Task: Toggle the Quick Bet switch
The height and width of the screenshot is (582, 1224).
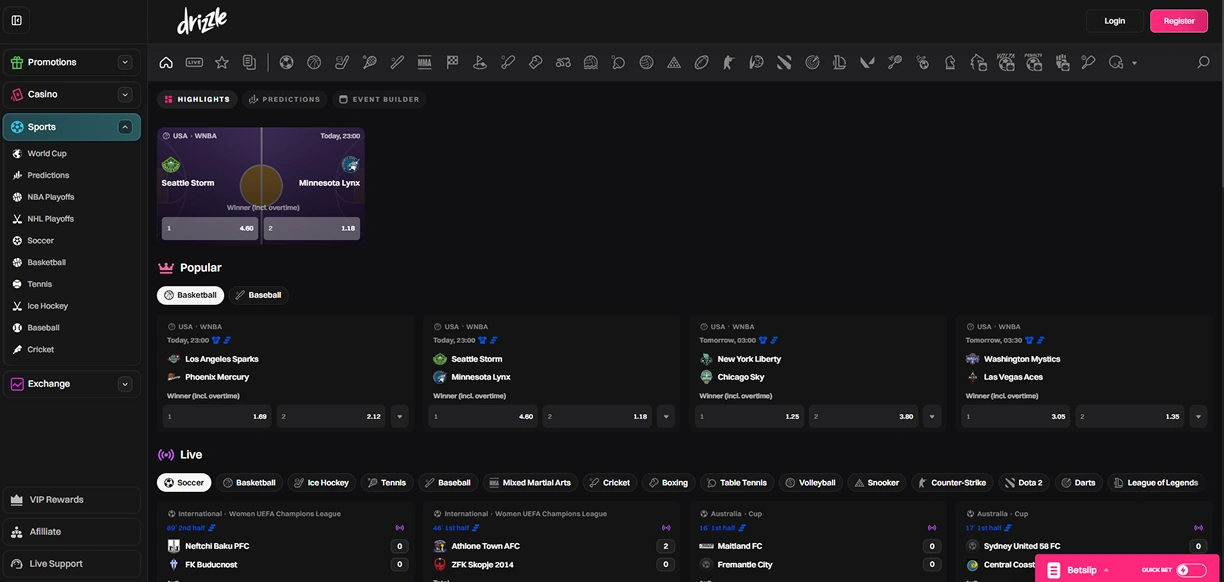Action: [1191, 570]
